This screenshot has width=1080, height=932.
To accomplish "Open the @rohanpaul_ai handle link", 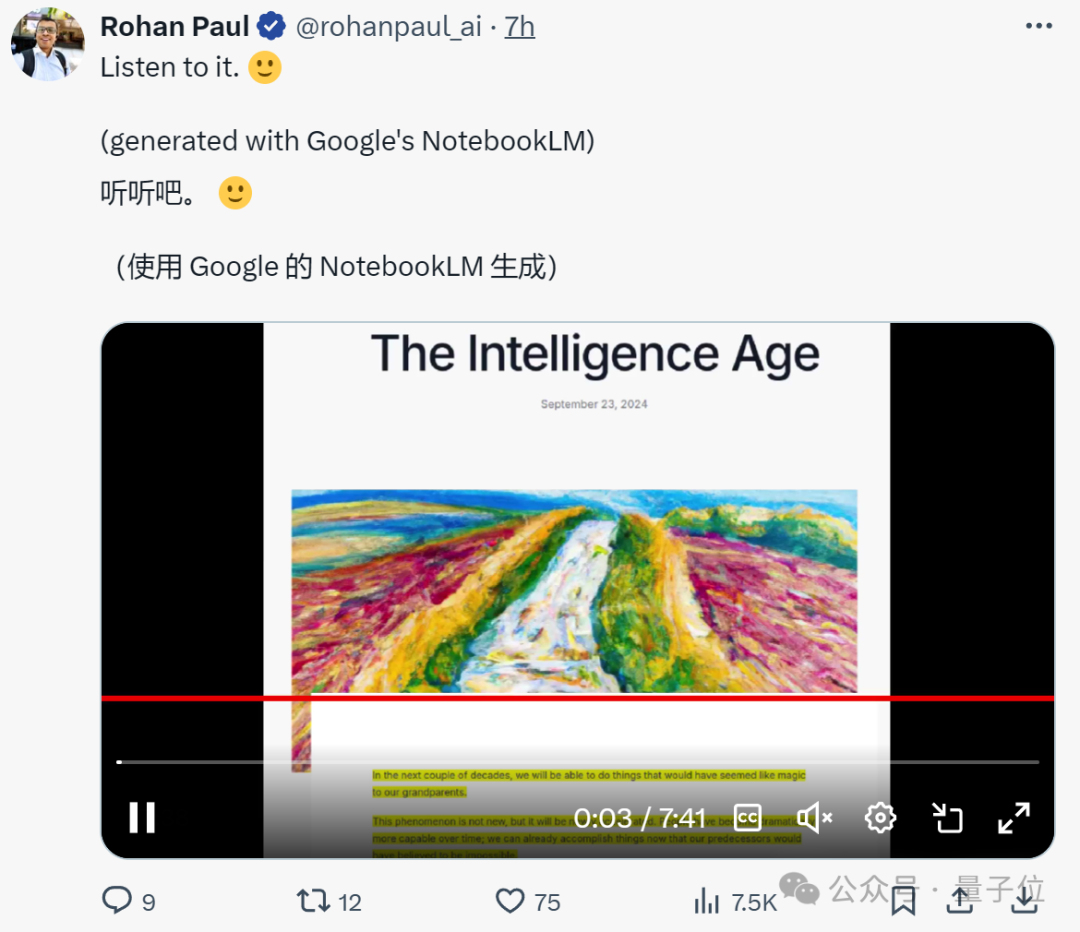I will (x=390, y=27).
